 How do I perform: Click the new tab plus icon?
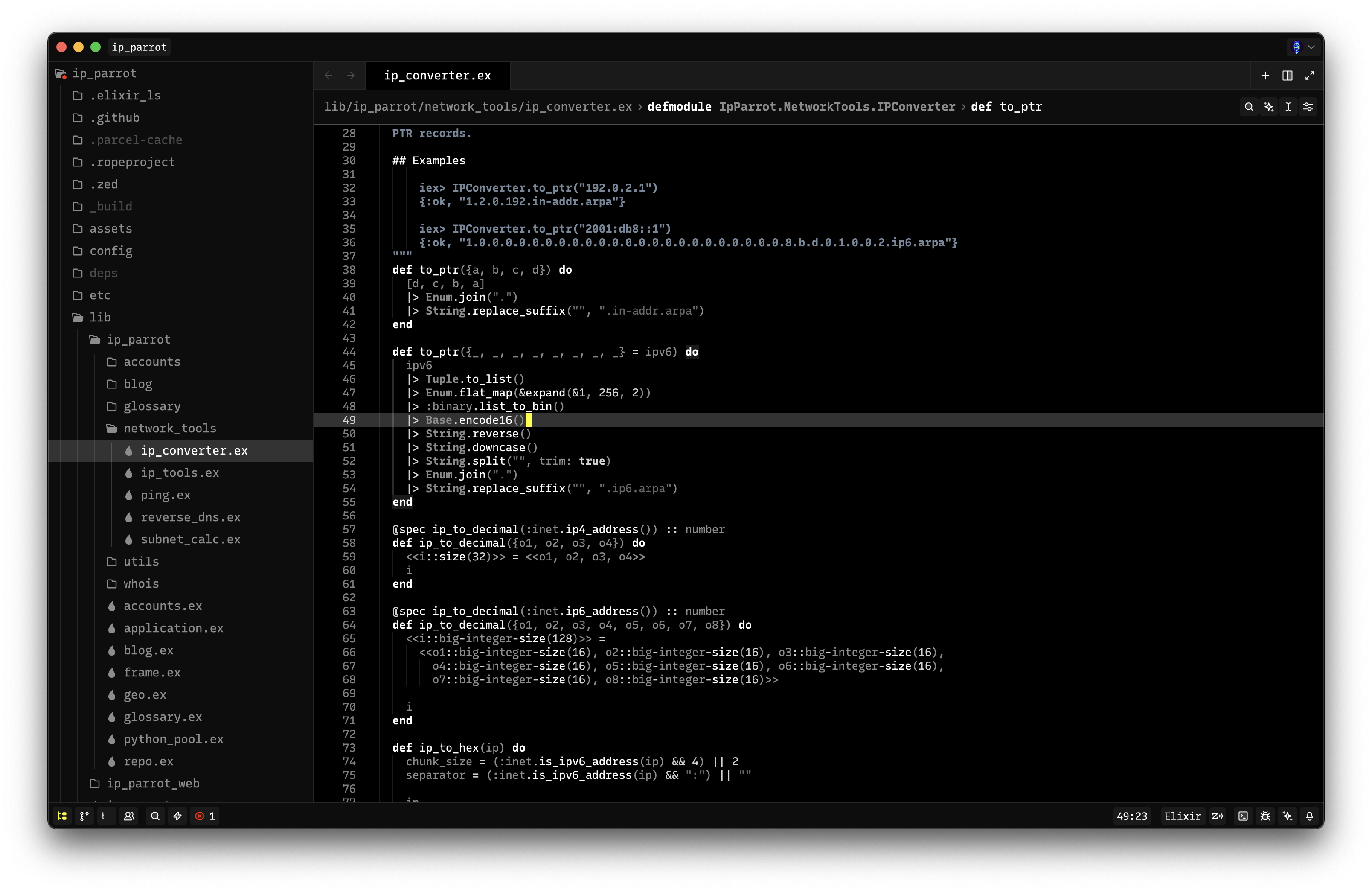[1265, 76]
